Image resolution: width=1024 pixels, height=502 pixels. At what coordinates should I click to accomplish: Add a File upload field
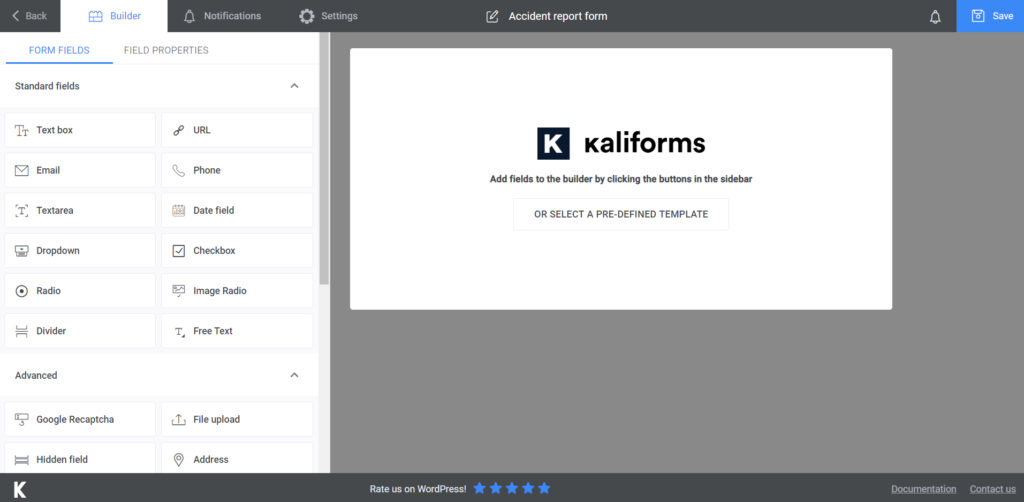(x=237, y=419)
